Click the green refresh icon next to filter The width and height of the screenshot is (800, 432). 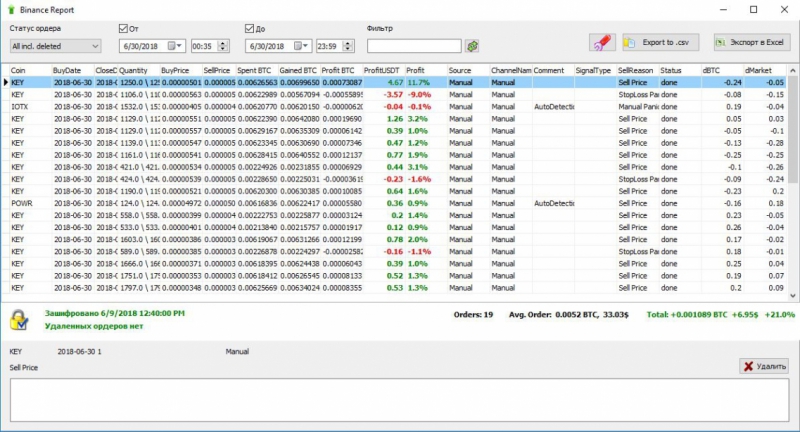pyautogui.click(x=472, y=46)
